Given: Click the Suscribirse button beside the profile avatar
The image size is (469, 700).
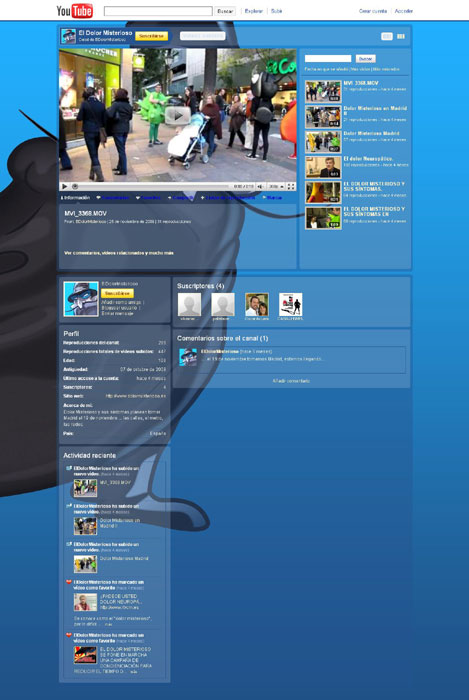Looking at the screenshot, I should coord(117,293).
